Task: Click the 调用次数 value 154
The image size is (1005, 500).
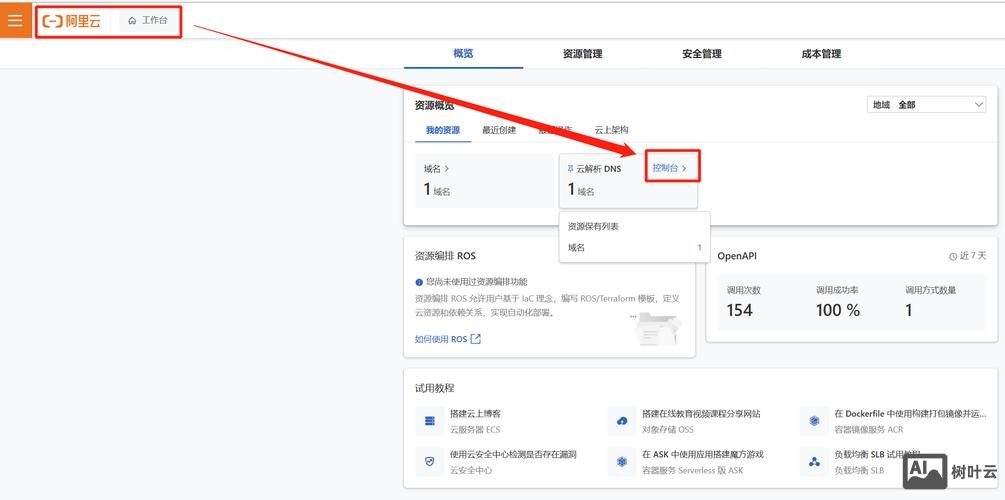Action: tap(739, 310)
